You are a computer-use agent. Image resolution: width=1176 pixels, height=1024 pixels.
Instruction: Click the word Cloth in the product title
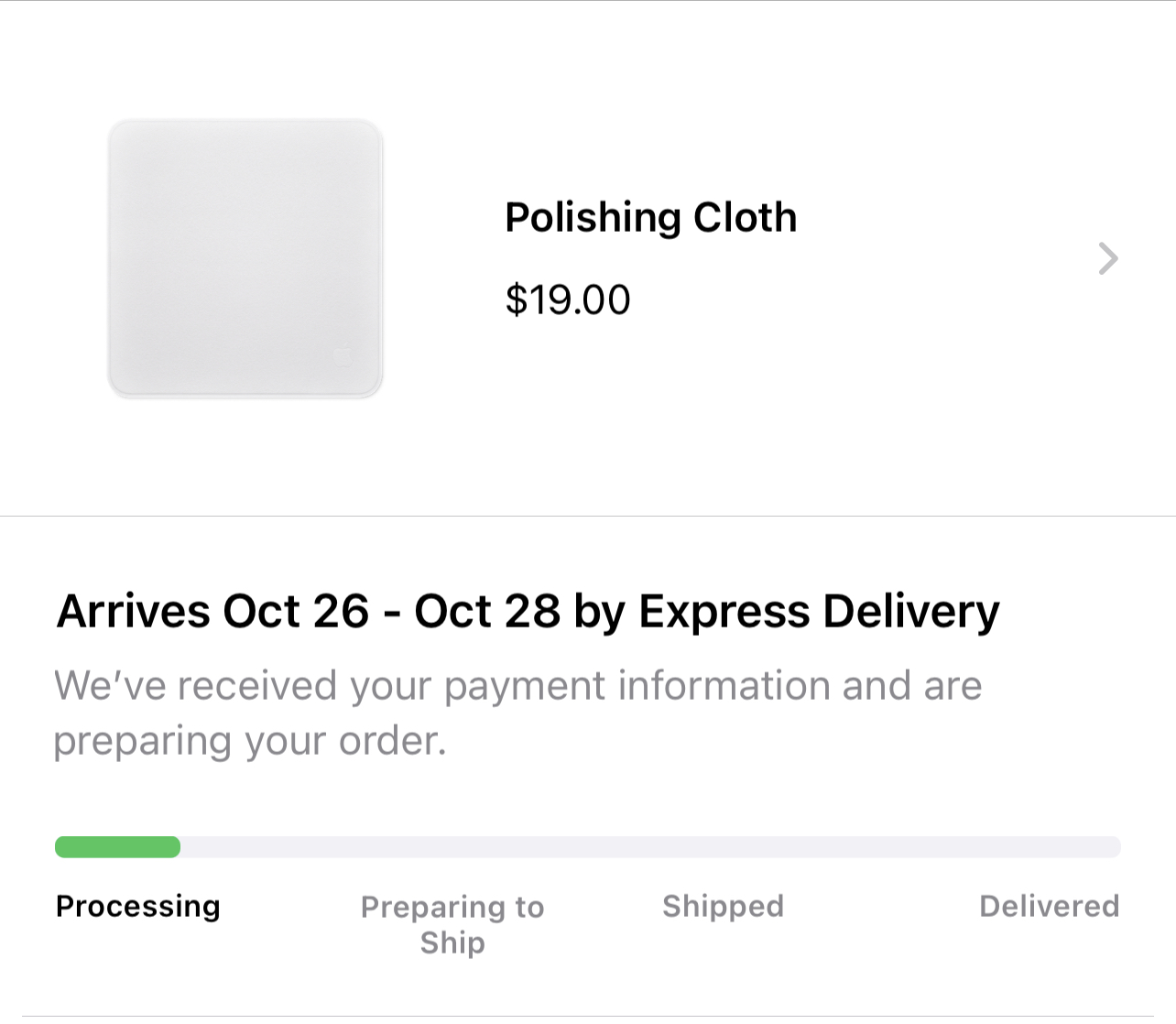tap(745, 218)
